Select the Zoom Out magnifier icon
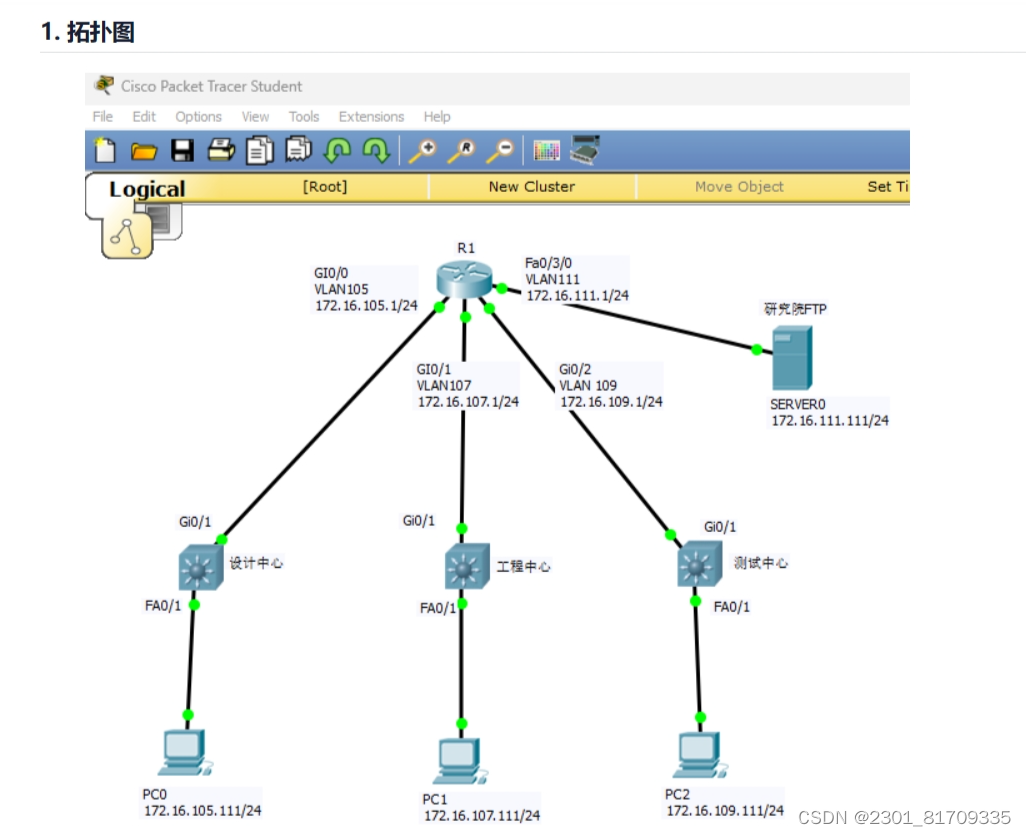The width and height of the screenshot is (1026, 836). point(501,147)
